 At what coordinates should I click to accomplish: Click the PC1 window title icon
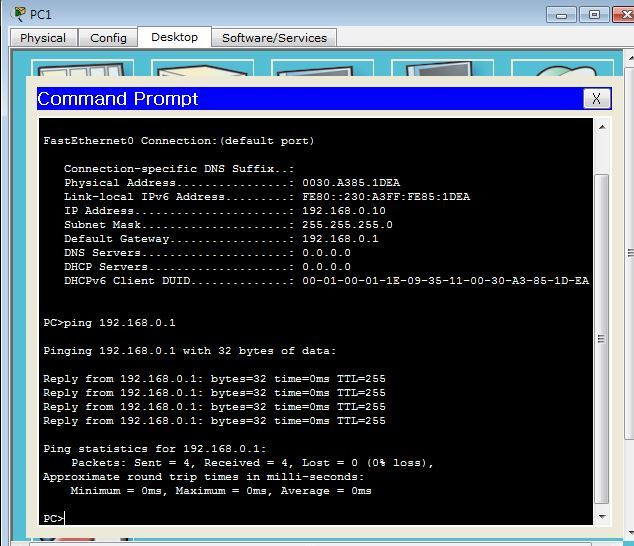click(19, 14)
